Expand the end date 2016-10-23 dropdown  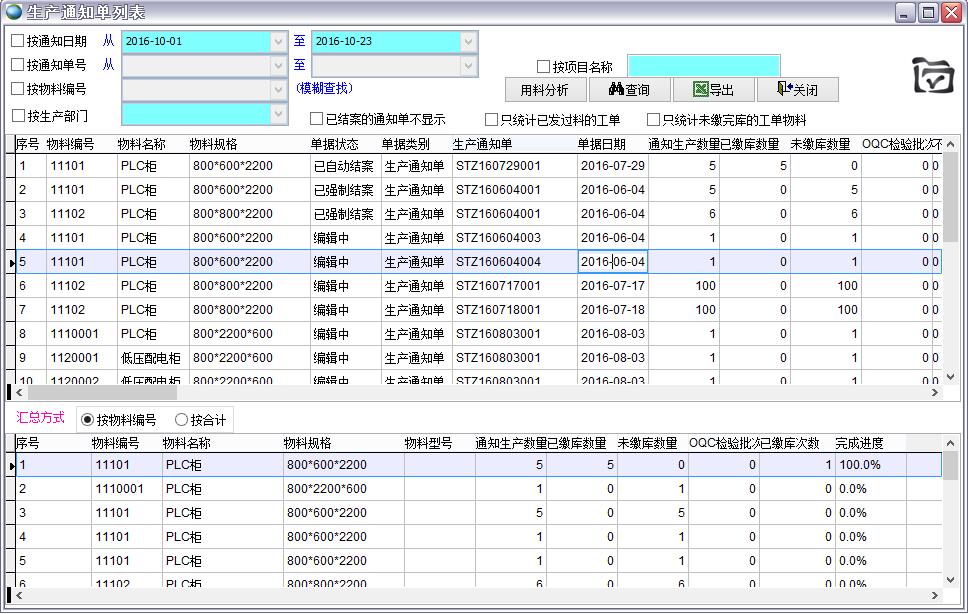[x=468, y=42]
